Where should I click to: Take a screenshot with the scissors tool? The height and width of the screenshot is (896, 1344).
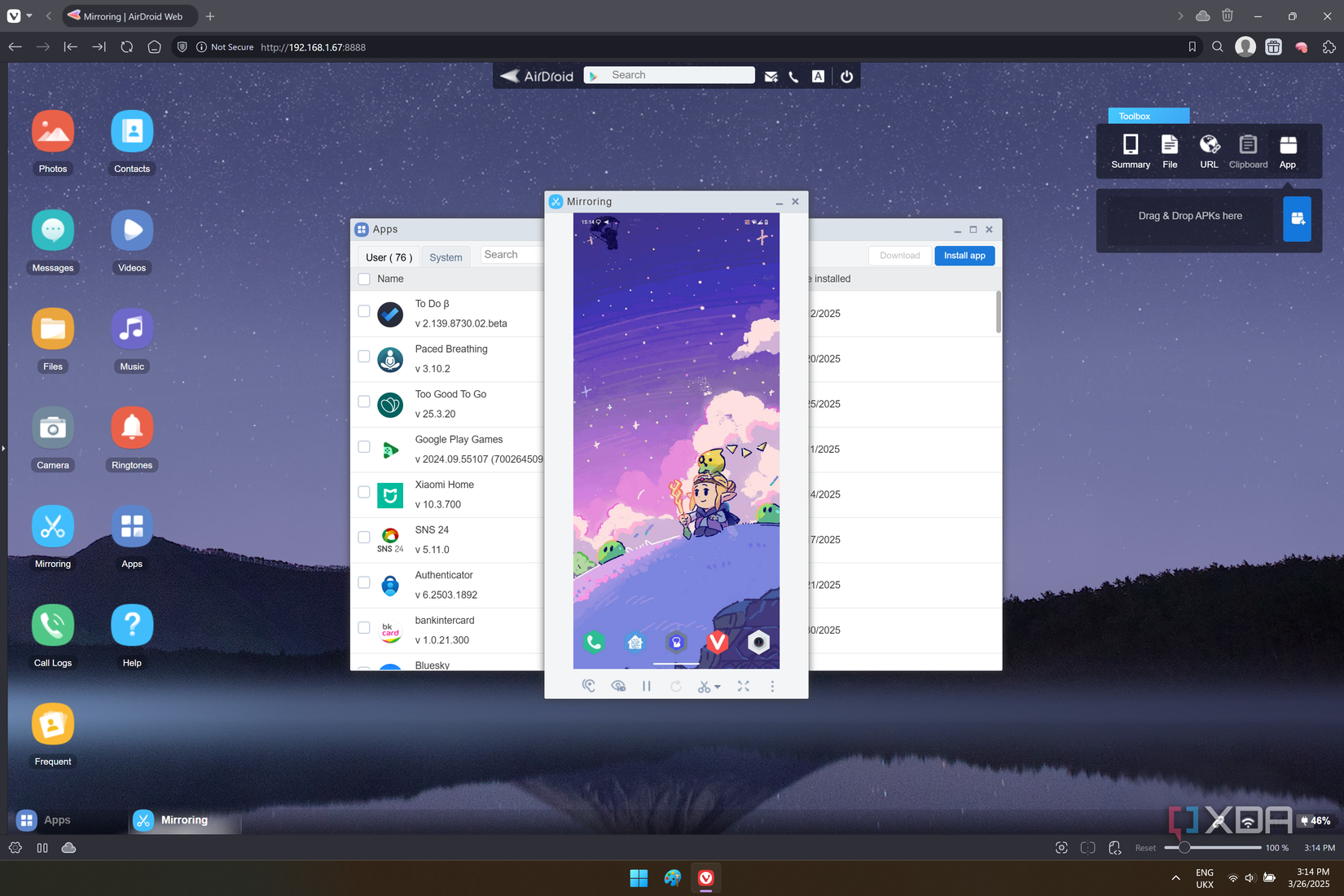[704, 686]
